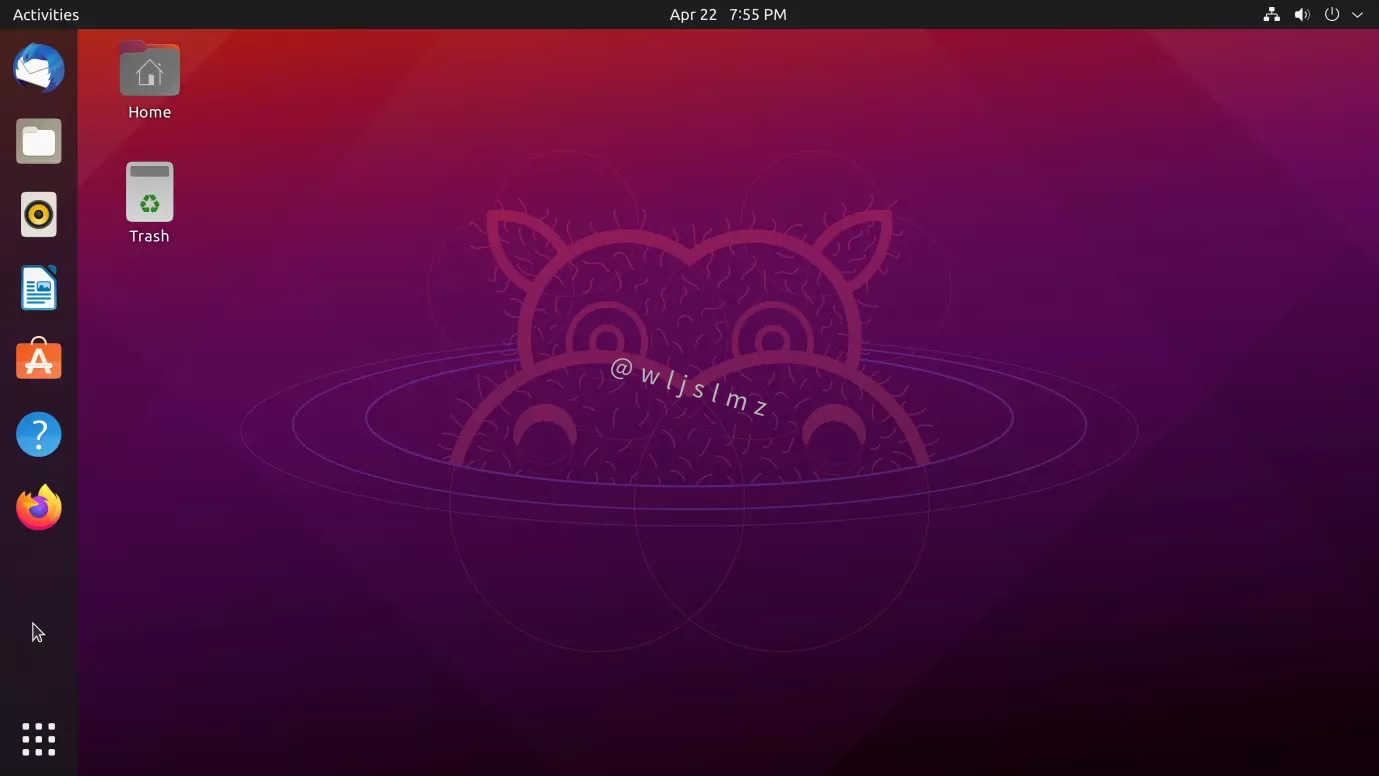Open Ubuntu Software store icon

[x=39, y=360]
